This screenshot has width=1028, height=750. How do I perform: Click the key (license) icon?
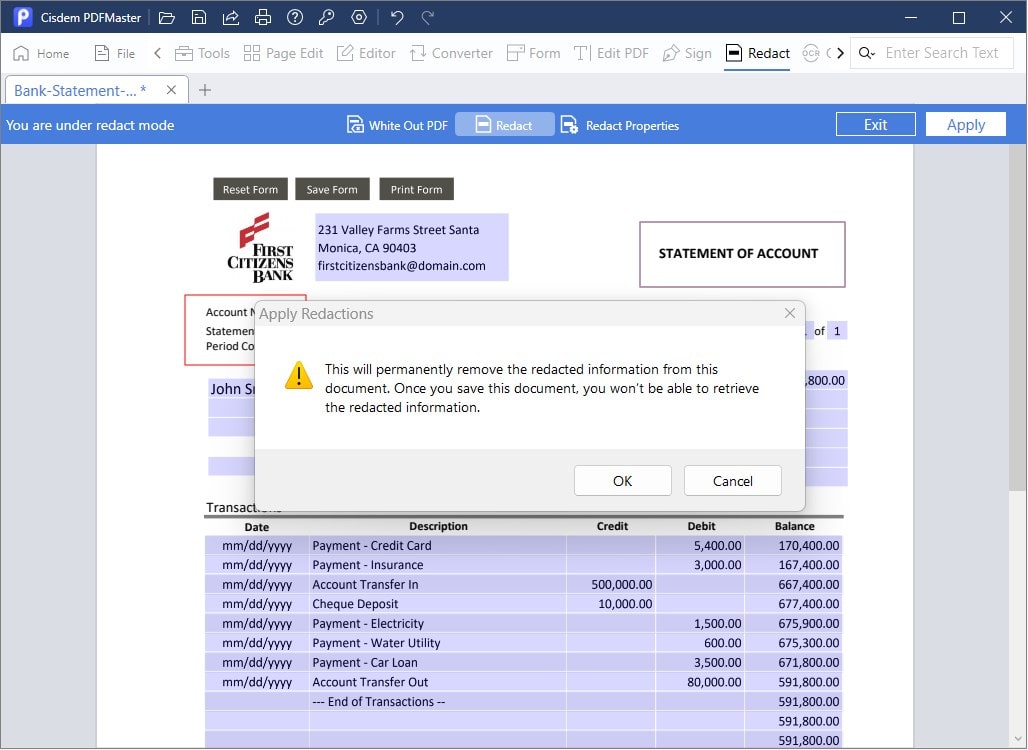(327, 17)
